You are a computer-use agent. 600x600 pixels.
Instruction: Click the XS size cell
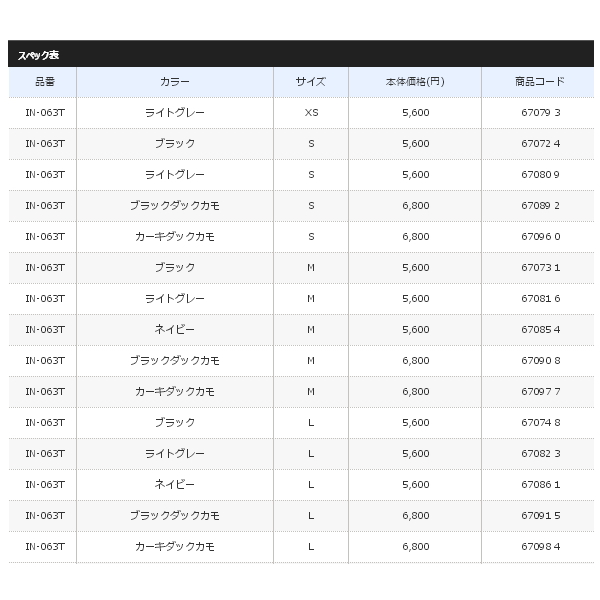(x=311, y=112)
